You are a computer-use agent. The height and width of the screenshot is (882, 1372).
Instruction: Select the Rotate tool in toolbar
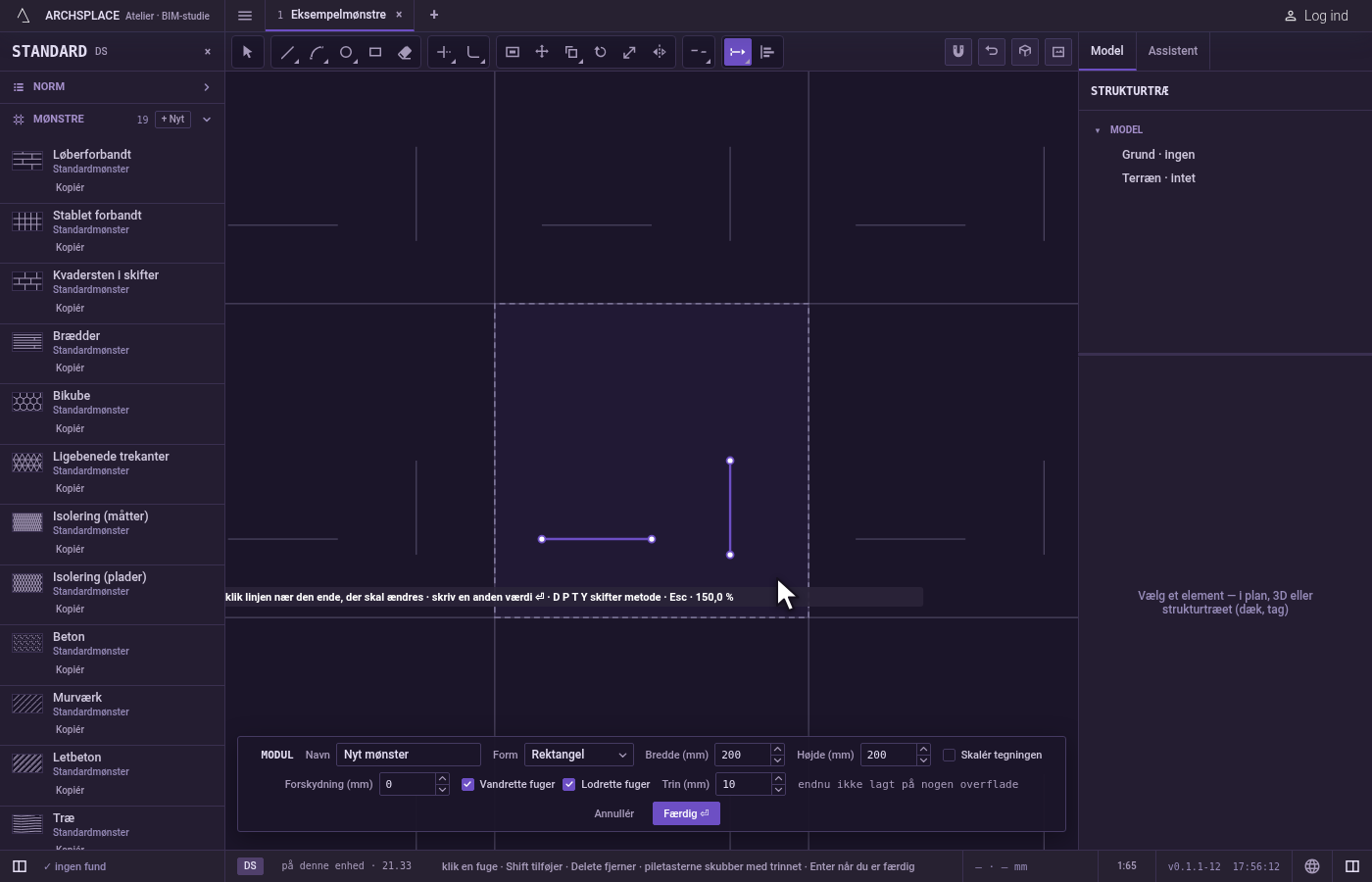601,52
